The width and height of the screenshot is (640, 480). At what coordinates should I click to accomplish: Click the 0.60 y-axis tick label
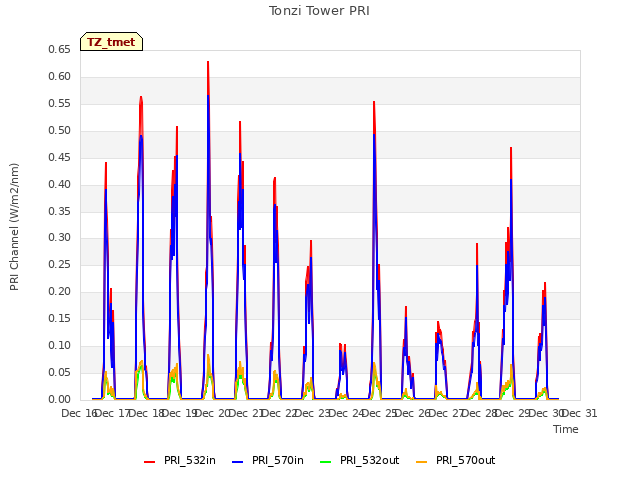(60, 76)
